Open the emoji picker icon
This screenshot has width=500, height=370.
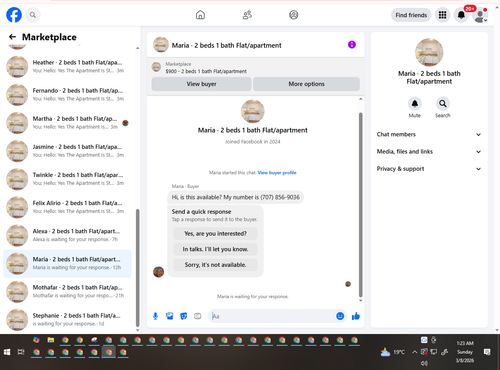coord(340,316)
